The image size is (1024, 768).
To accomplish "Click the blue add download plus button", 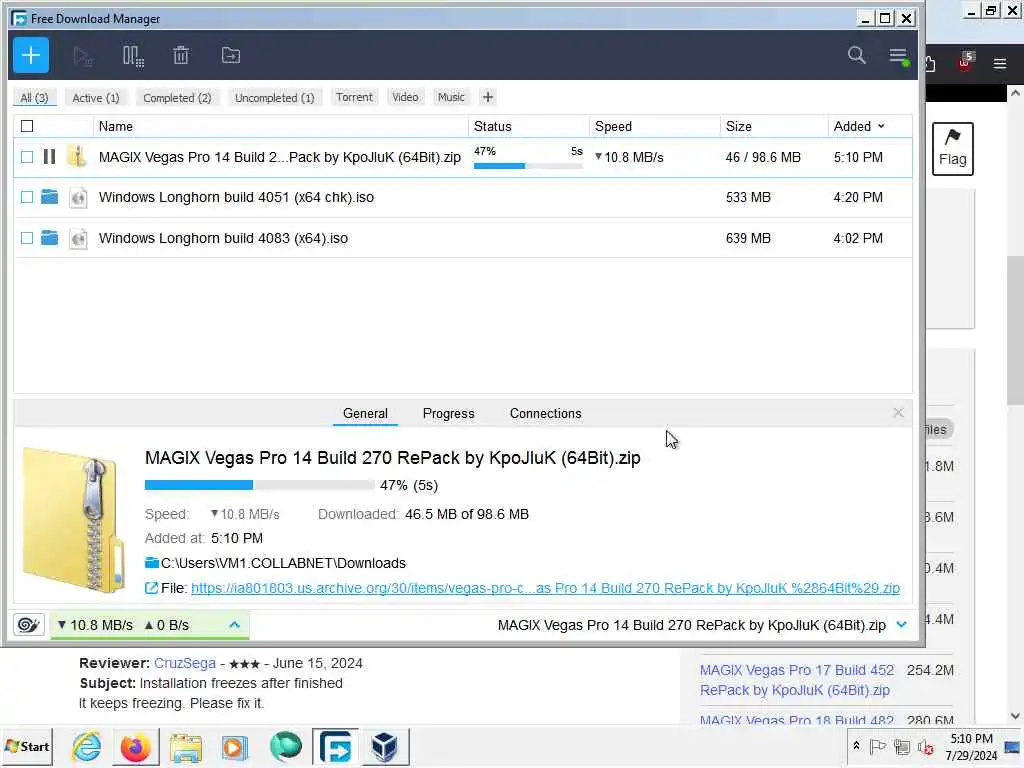I will point(31,56).
